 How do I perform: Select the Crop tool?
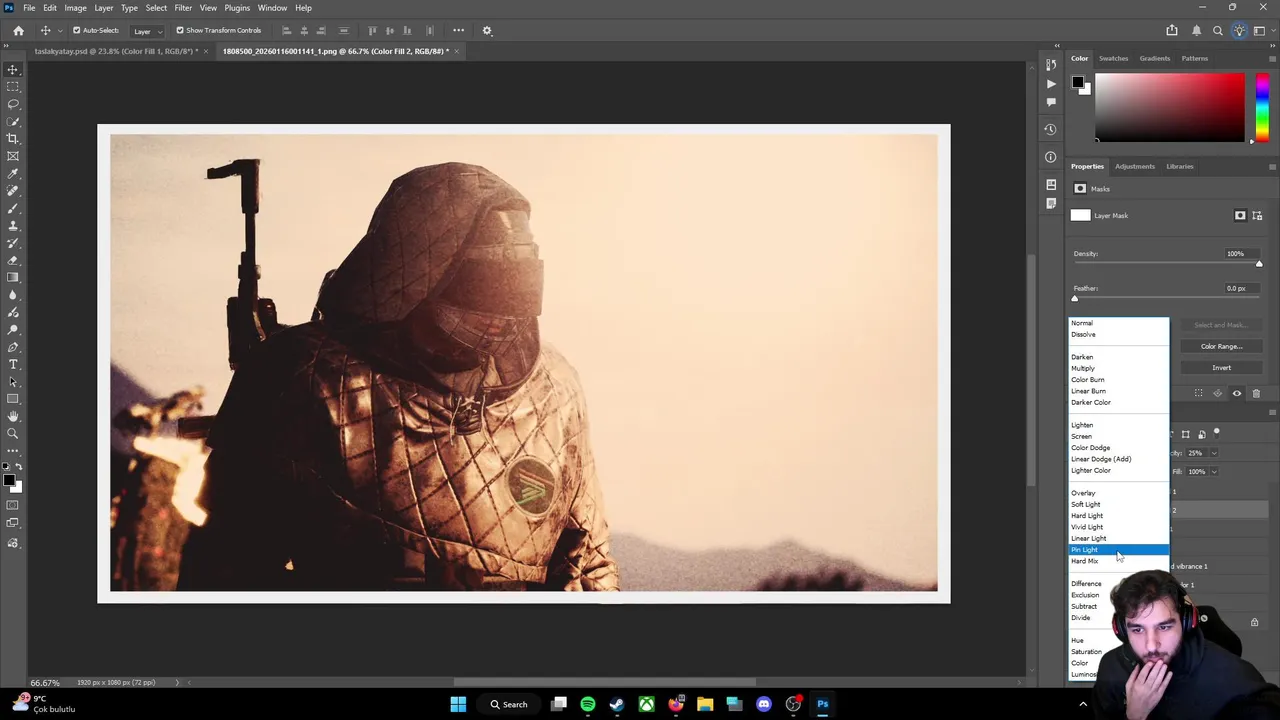click(x=13, y=139)
